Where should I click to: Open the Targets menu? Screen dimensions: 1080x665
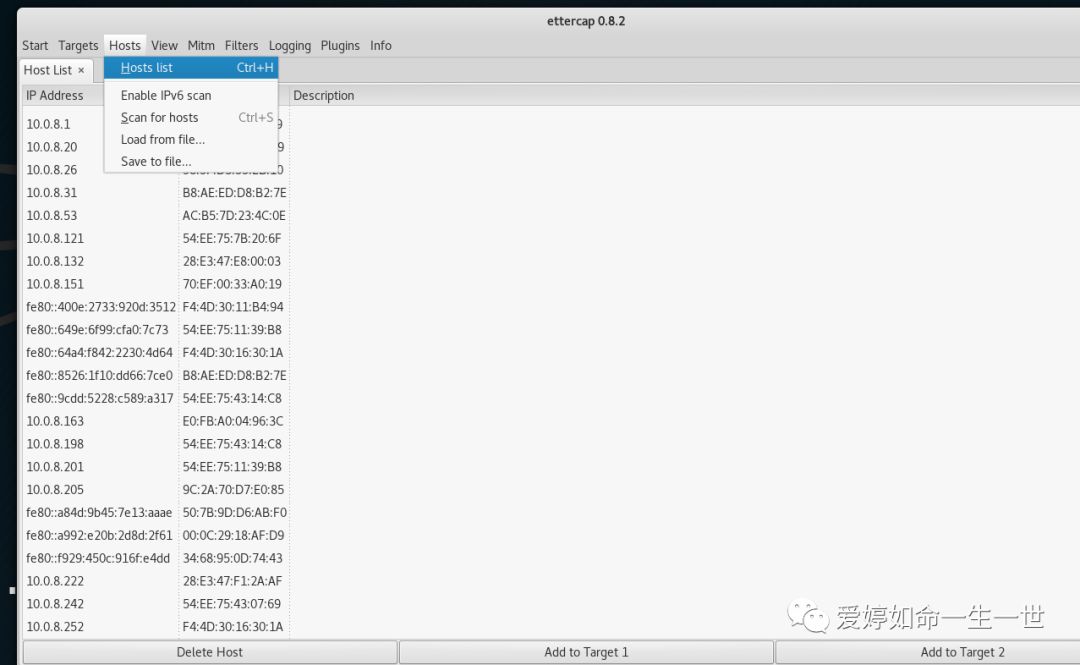(78, 45)
